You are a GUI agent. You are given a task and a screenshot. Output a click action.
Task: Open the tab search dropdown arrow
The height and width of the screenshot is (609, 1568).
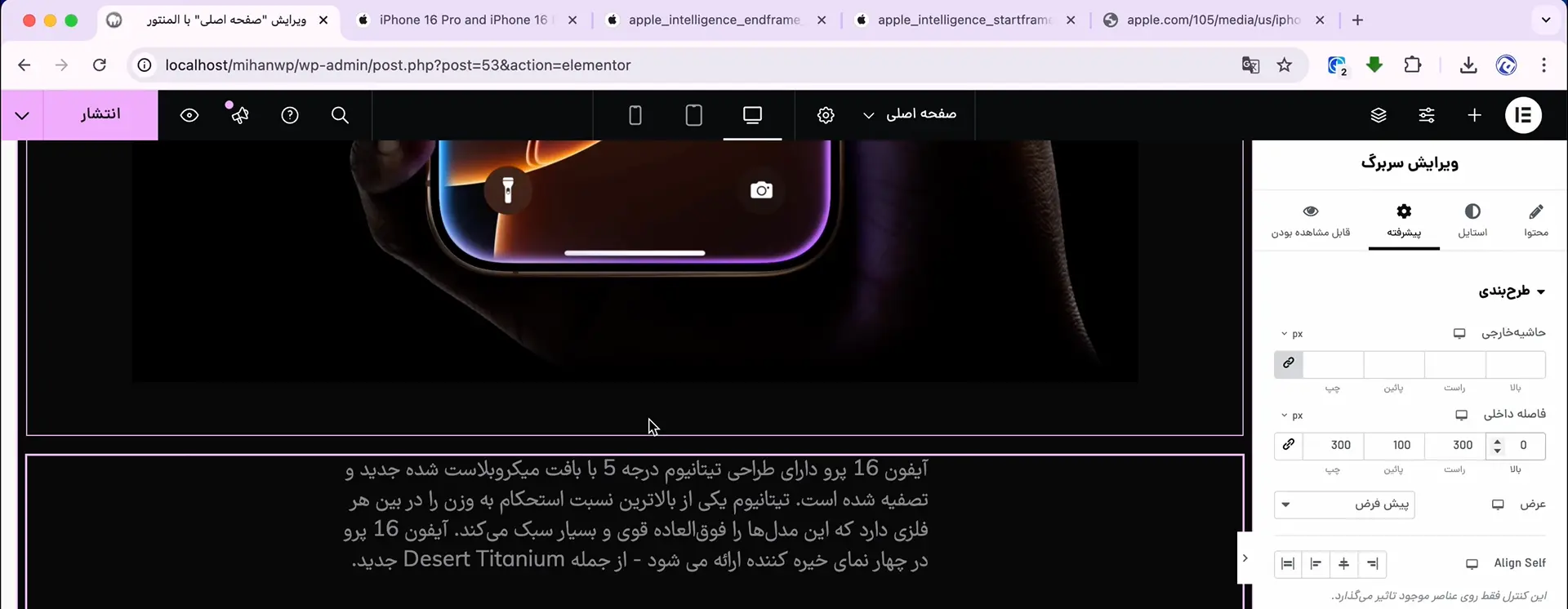1545,20
